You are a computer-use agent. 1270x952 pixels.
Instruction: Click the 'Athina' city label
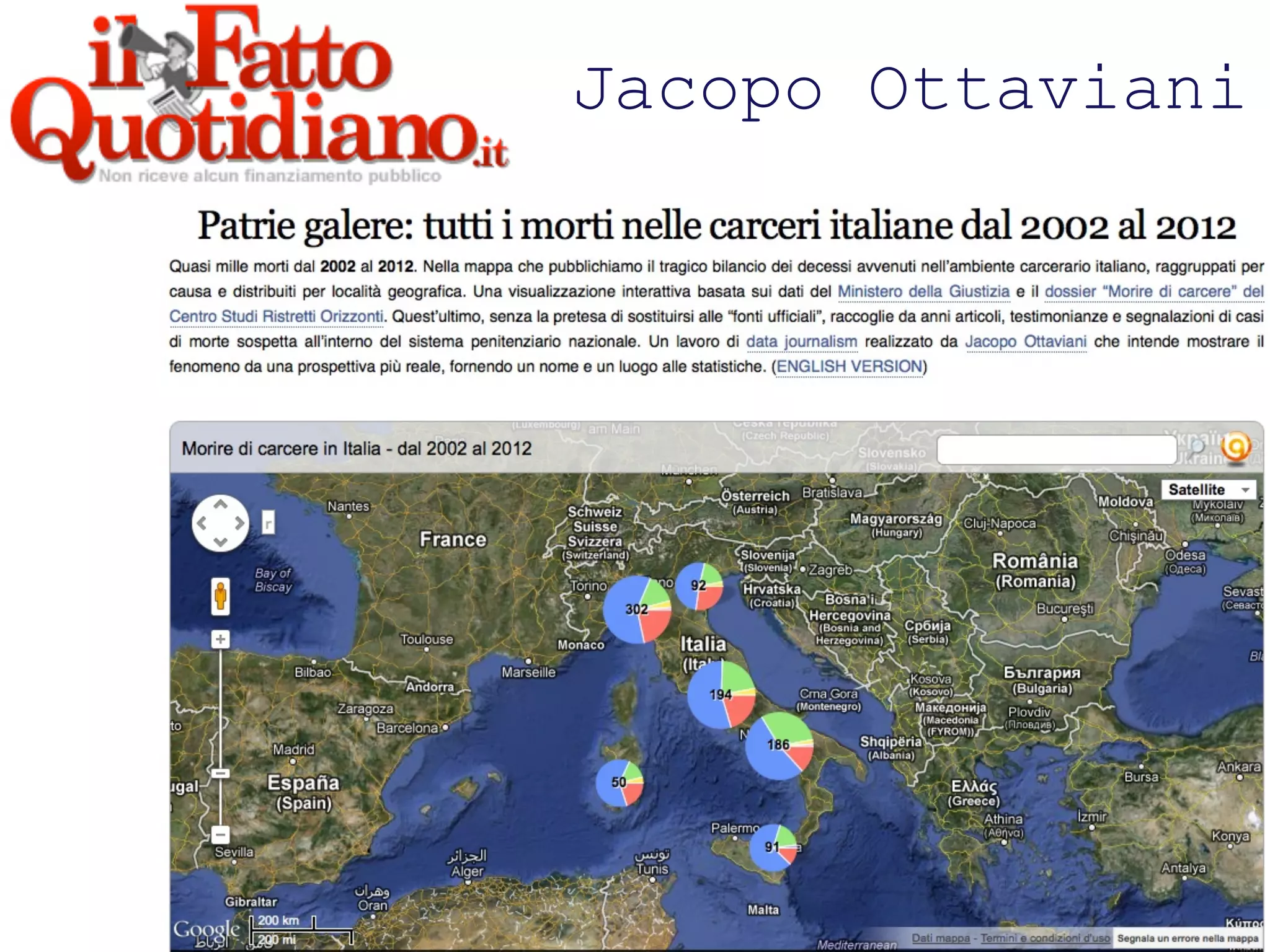coord(1003,819)
